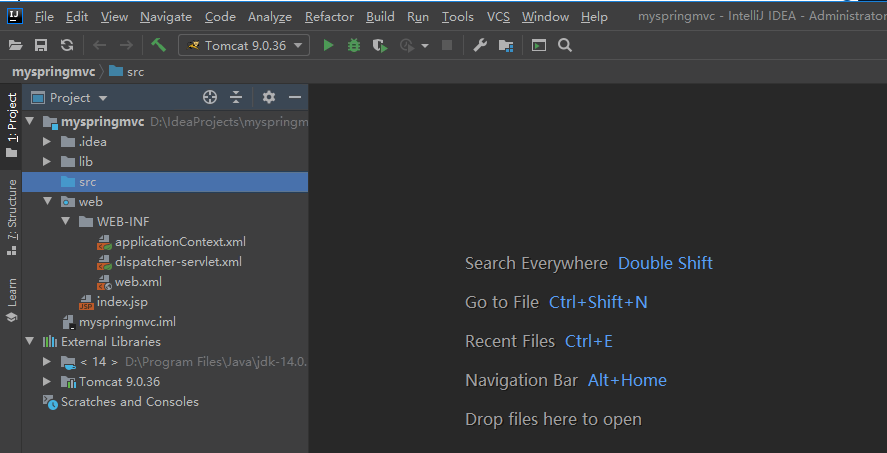
Task: Click the Forward navigation arrow
Action: click(x=126, y=45)
